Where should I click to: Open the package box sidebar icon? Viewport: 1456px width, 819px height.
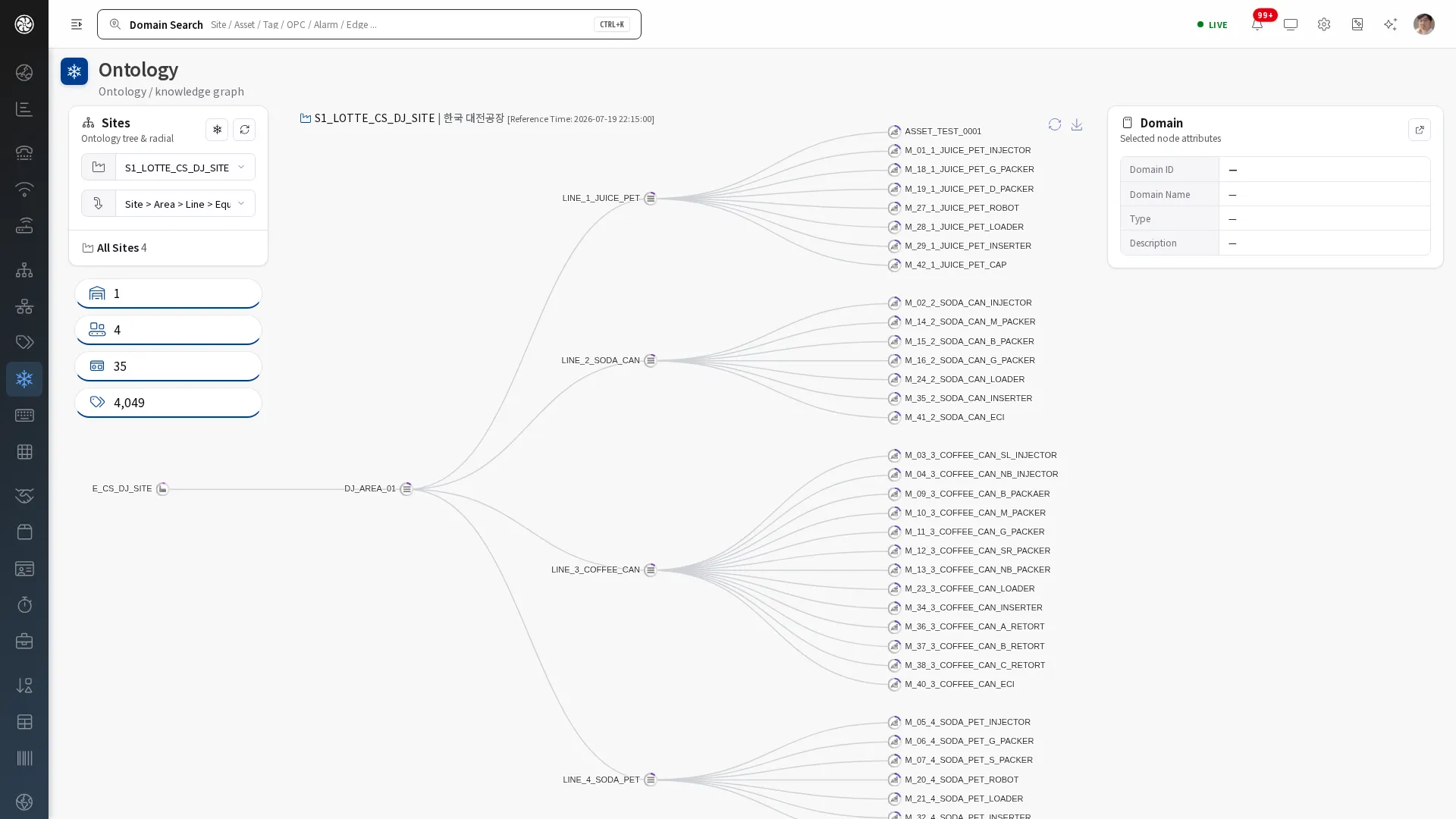(x=24, y=532)
